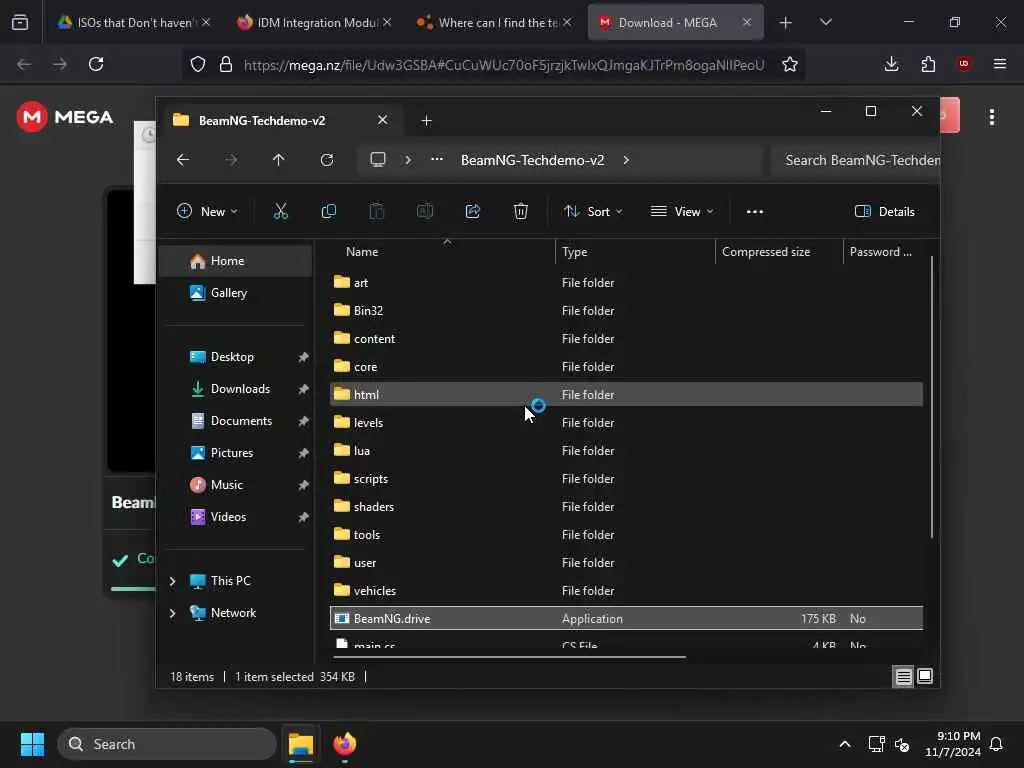Click the Password column header

[x=880, y=252]
